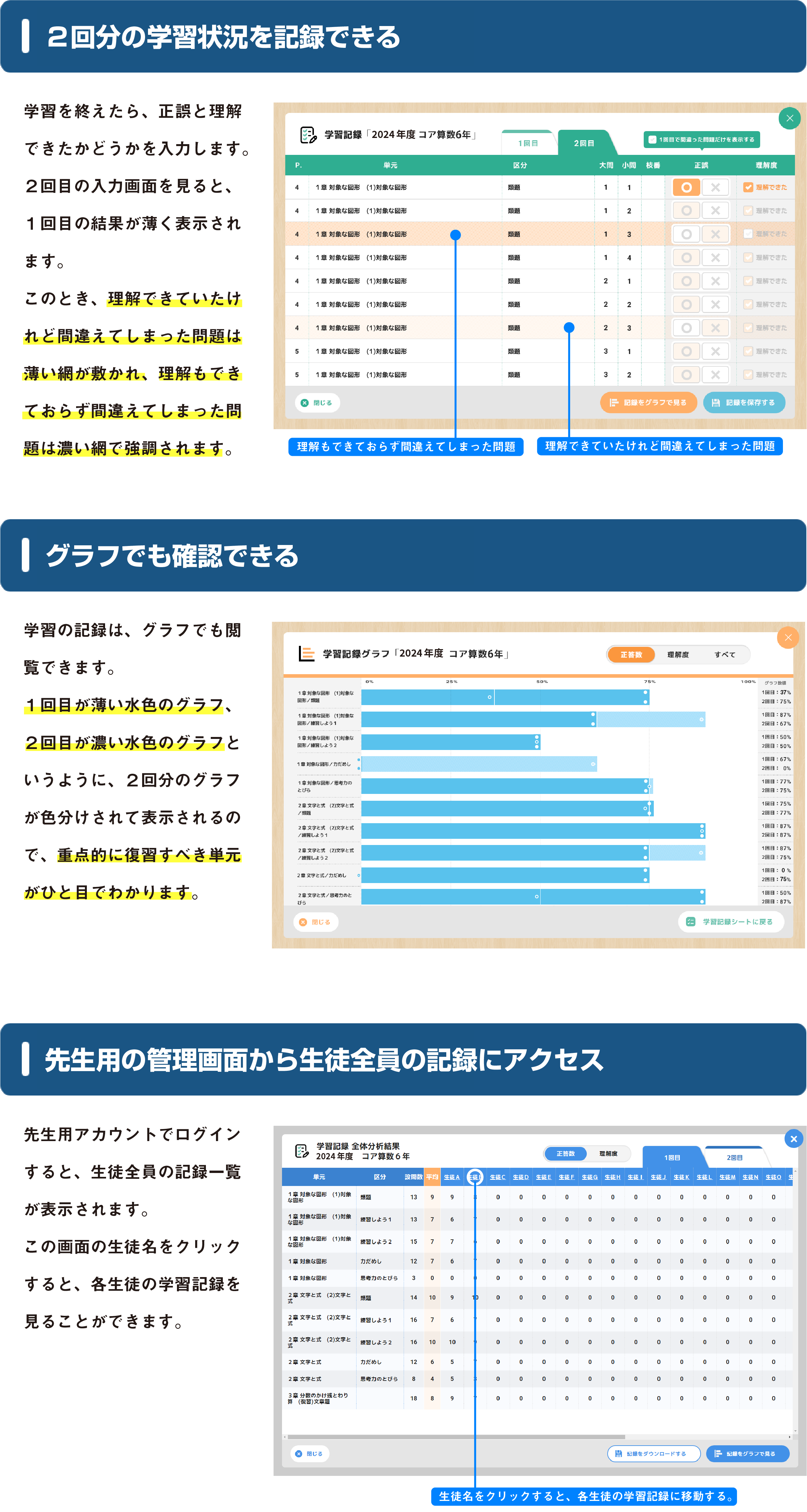Click 閉じる in the graph window

tap(316, 922)
